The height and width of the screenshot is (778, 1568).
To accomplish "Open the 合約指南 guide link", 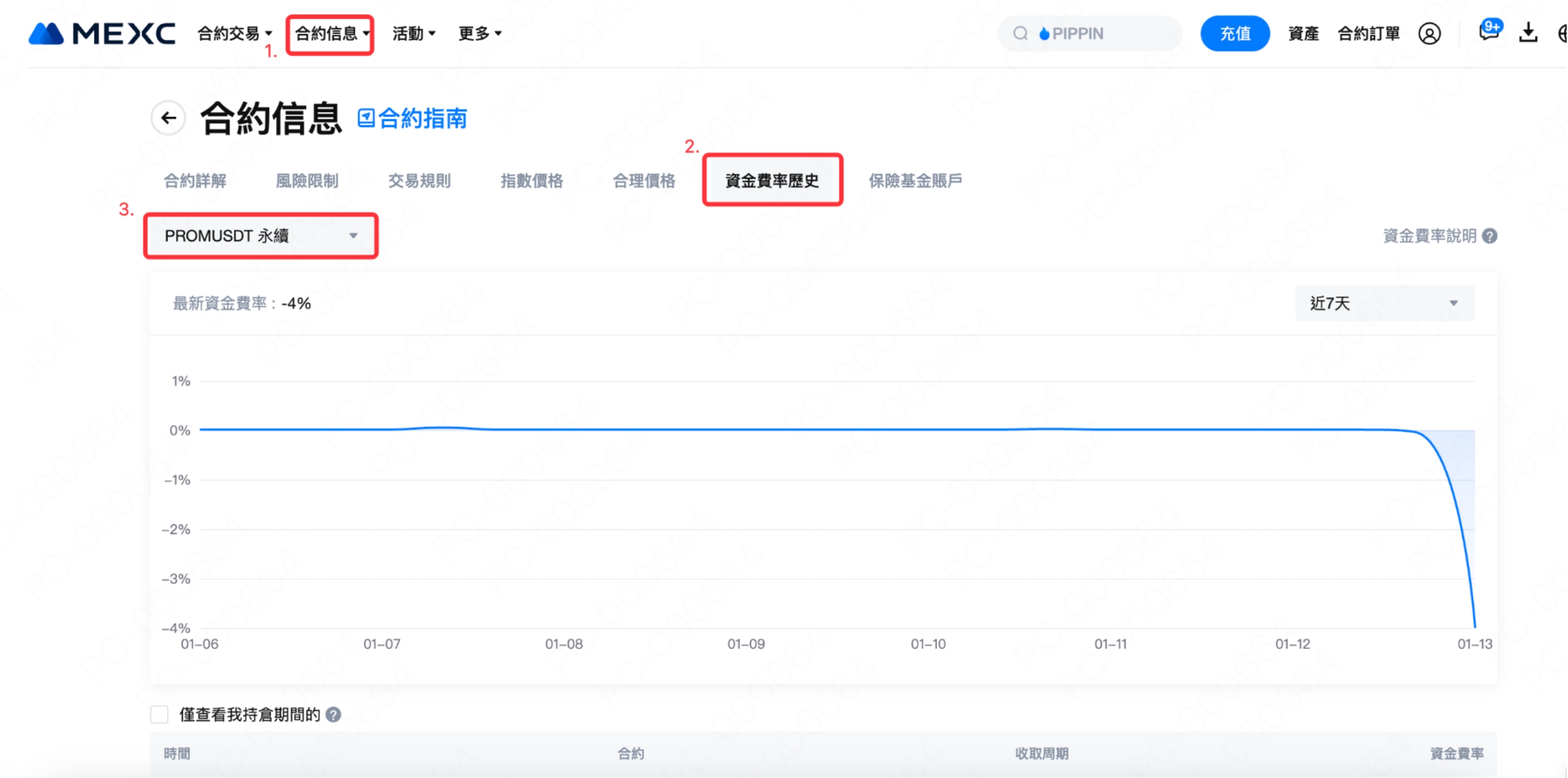I will (413, 118).
